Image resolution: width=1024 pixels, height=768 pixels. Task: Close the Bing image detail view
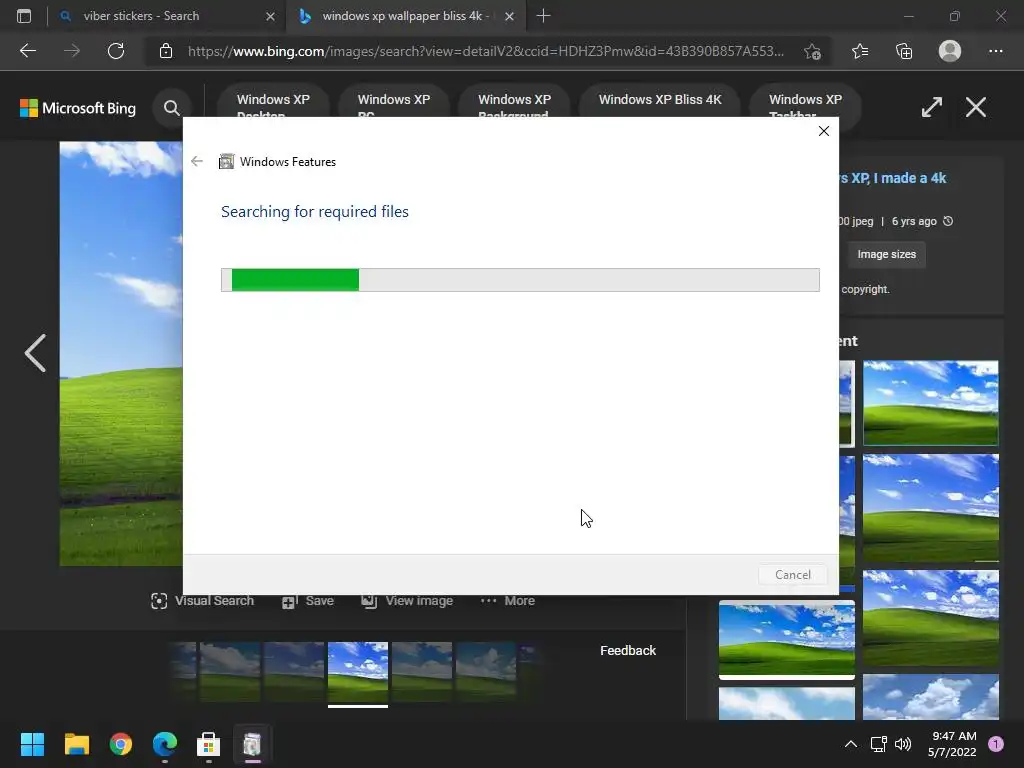[x=976, y=107]
